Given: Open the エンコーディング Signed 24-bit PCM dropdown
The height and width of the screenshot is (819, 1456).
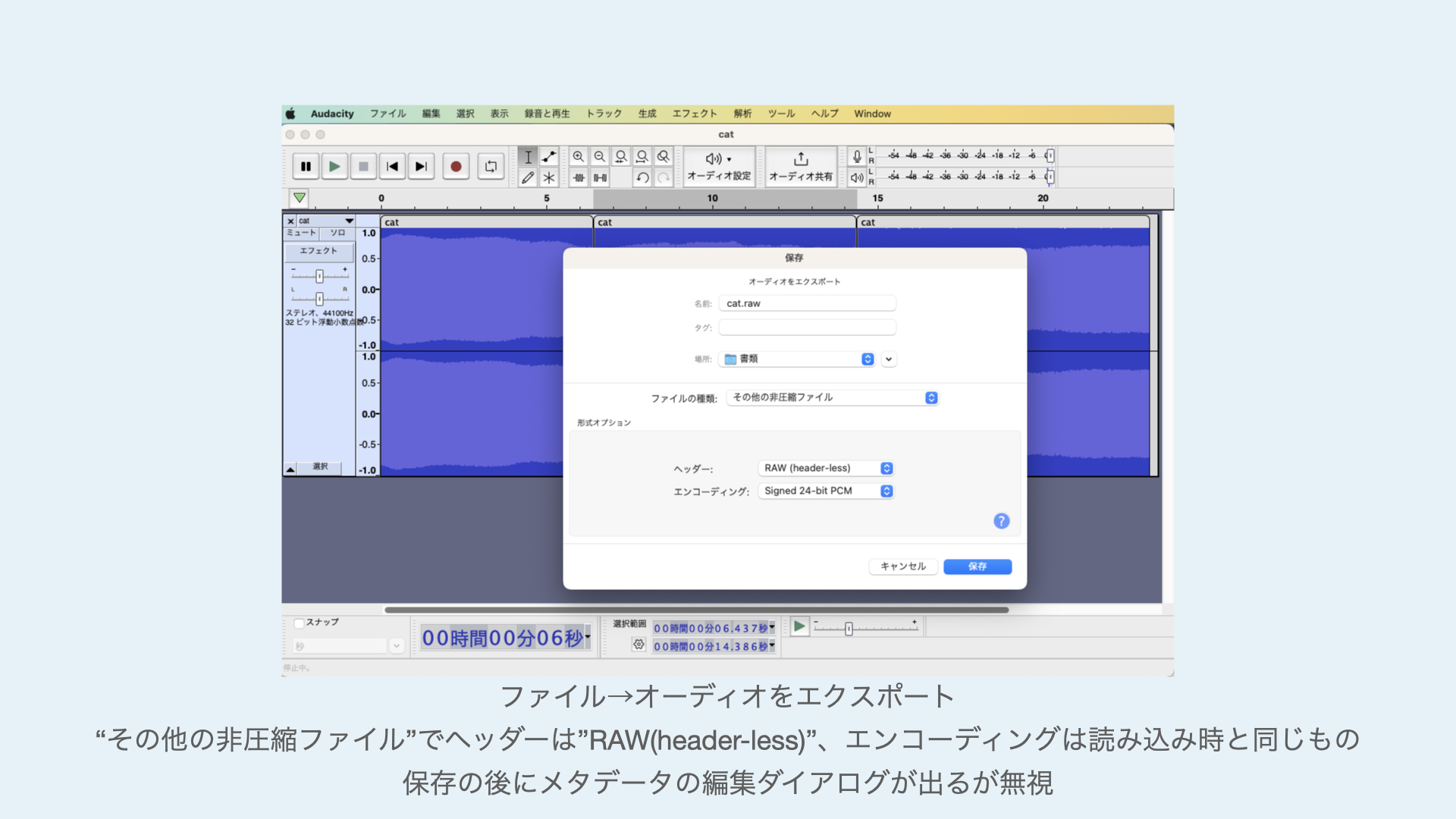Looking at the screenshot, I should coord(826,491).
